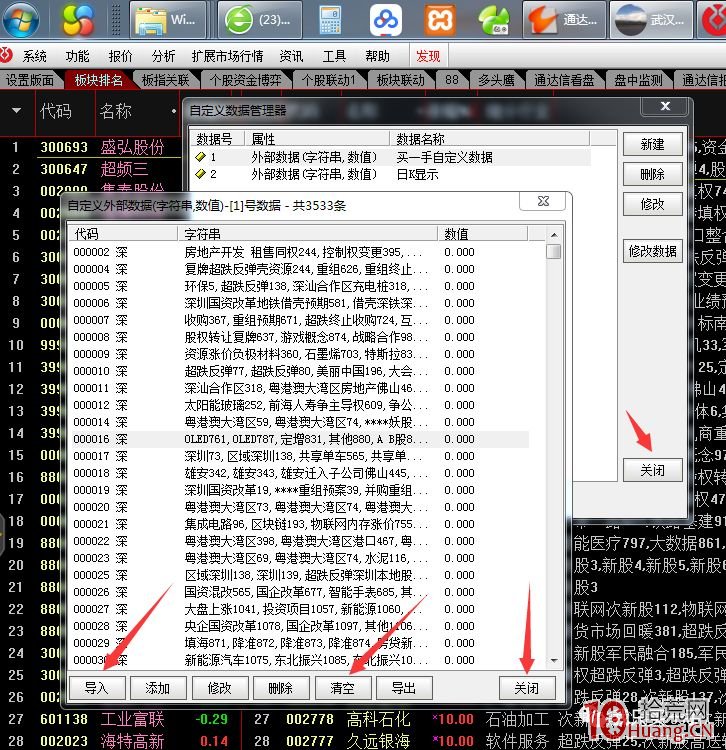Click the red app logo beside 系统

(6, 55)
